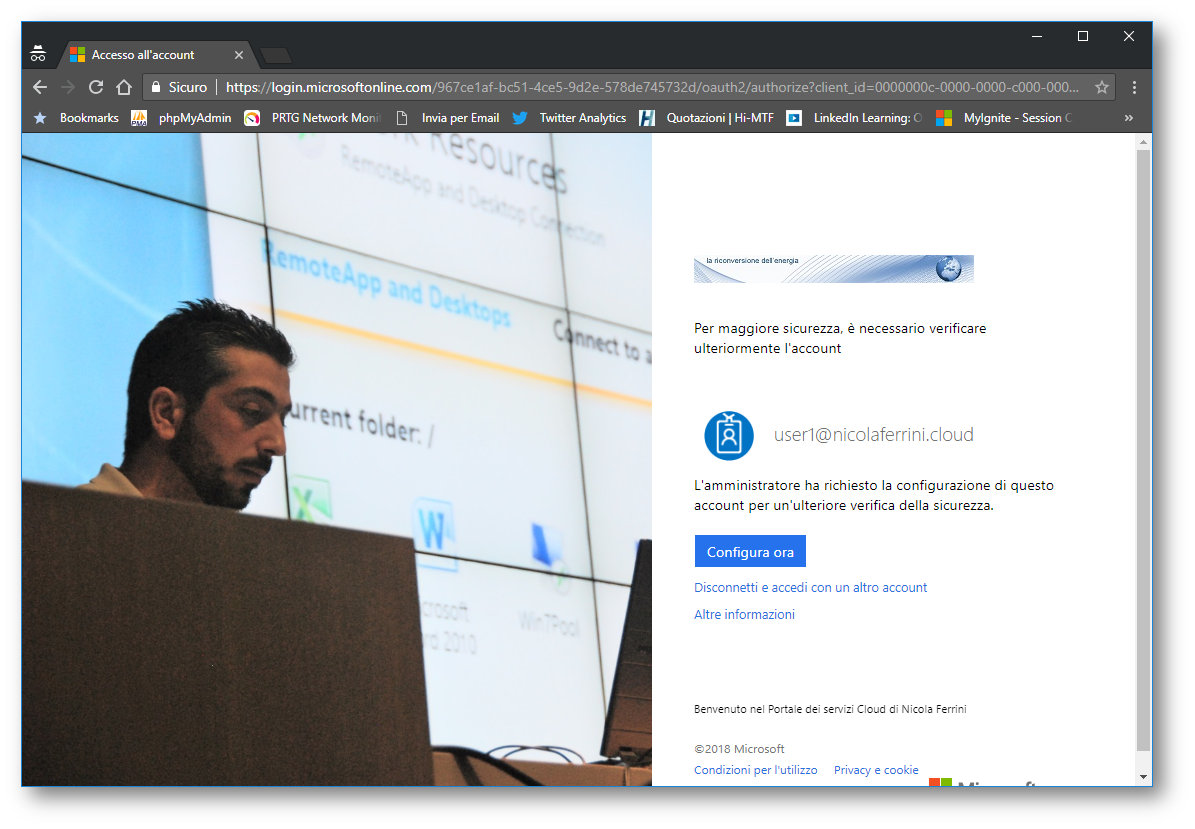Click the "Benvenuto nel Portale dei servizi Cloud" text
This screenshot has width=1195, height=829.
click(830, 709)
